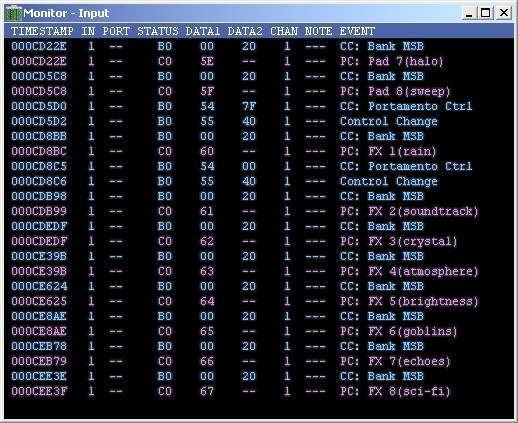Viewport: 518px width, 423px height.
Task: Maximize the Monitor - Input window
Action: point(486,13)
